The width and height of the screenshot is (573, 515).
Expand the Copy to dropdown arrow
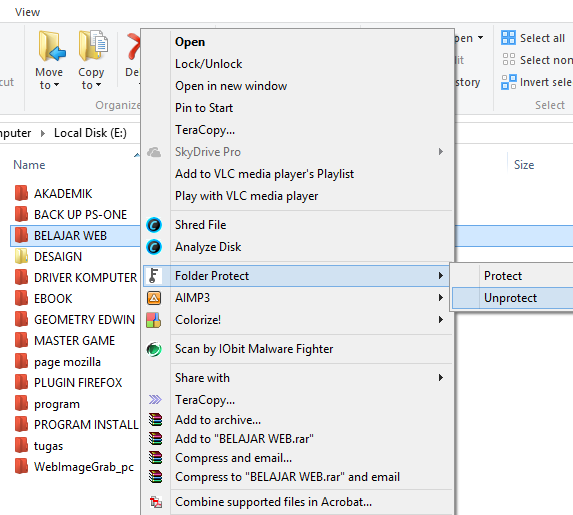(x=98, y=85)
